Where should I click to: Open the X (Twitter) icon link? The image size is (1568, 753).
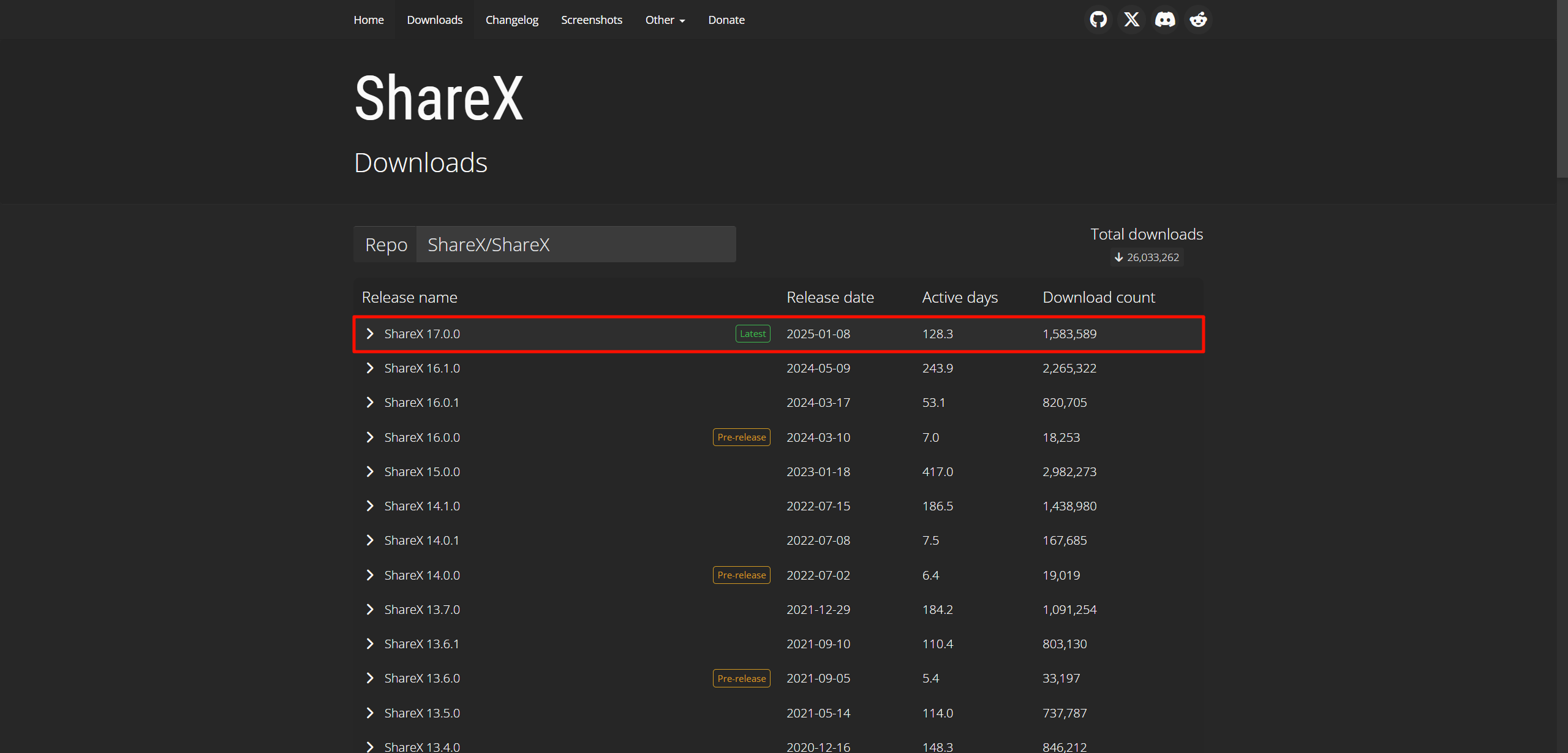click(1131, 20)
